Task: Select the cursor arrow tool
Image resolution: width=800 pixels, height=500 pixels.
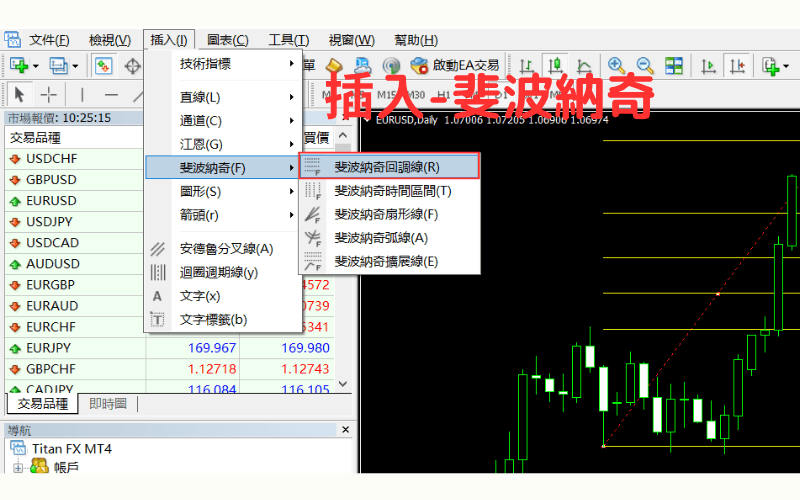Action: 19,95
